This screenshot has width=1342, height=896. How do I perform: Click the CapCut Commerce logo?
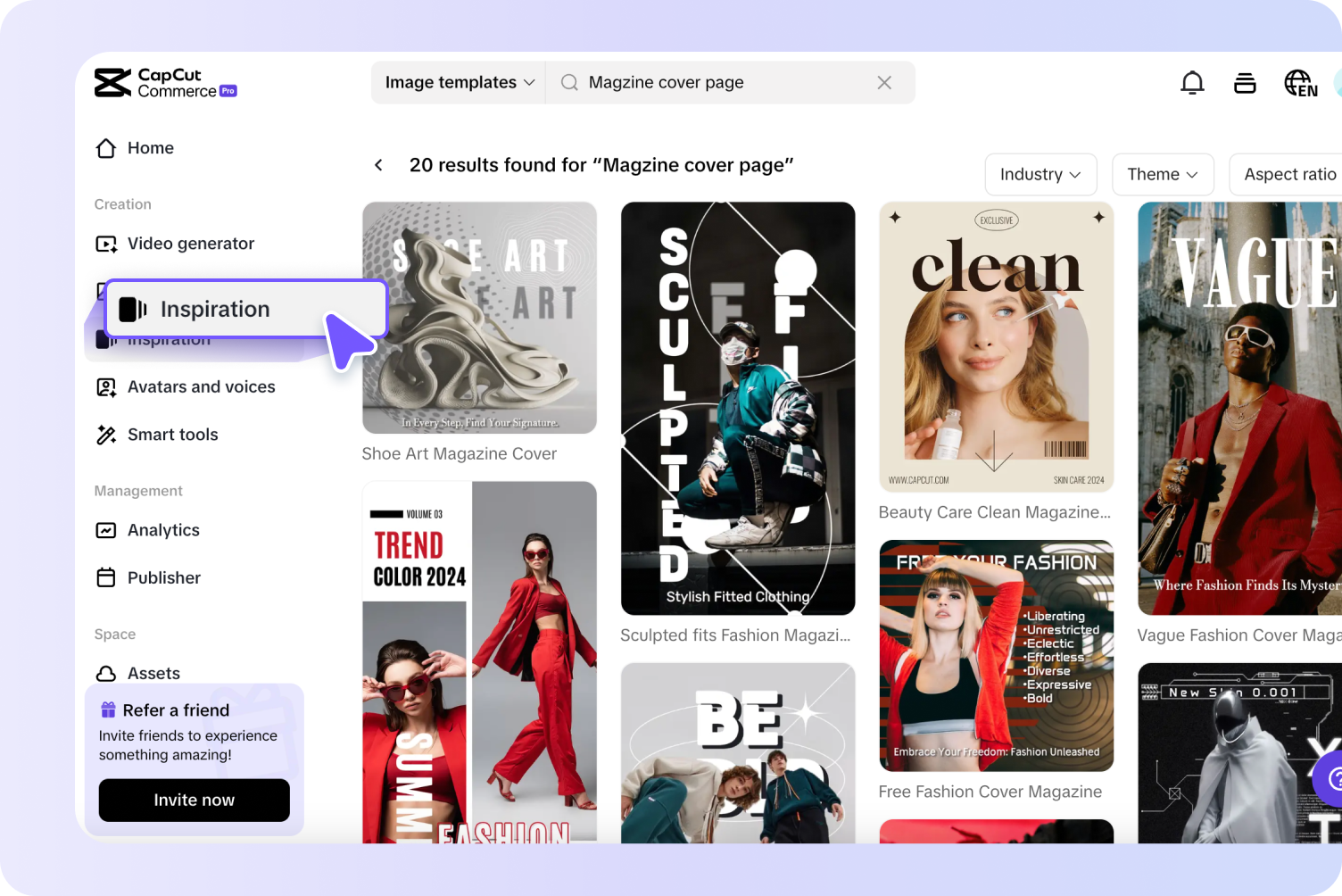[x=165, y=82]
